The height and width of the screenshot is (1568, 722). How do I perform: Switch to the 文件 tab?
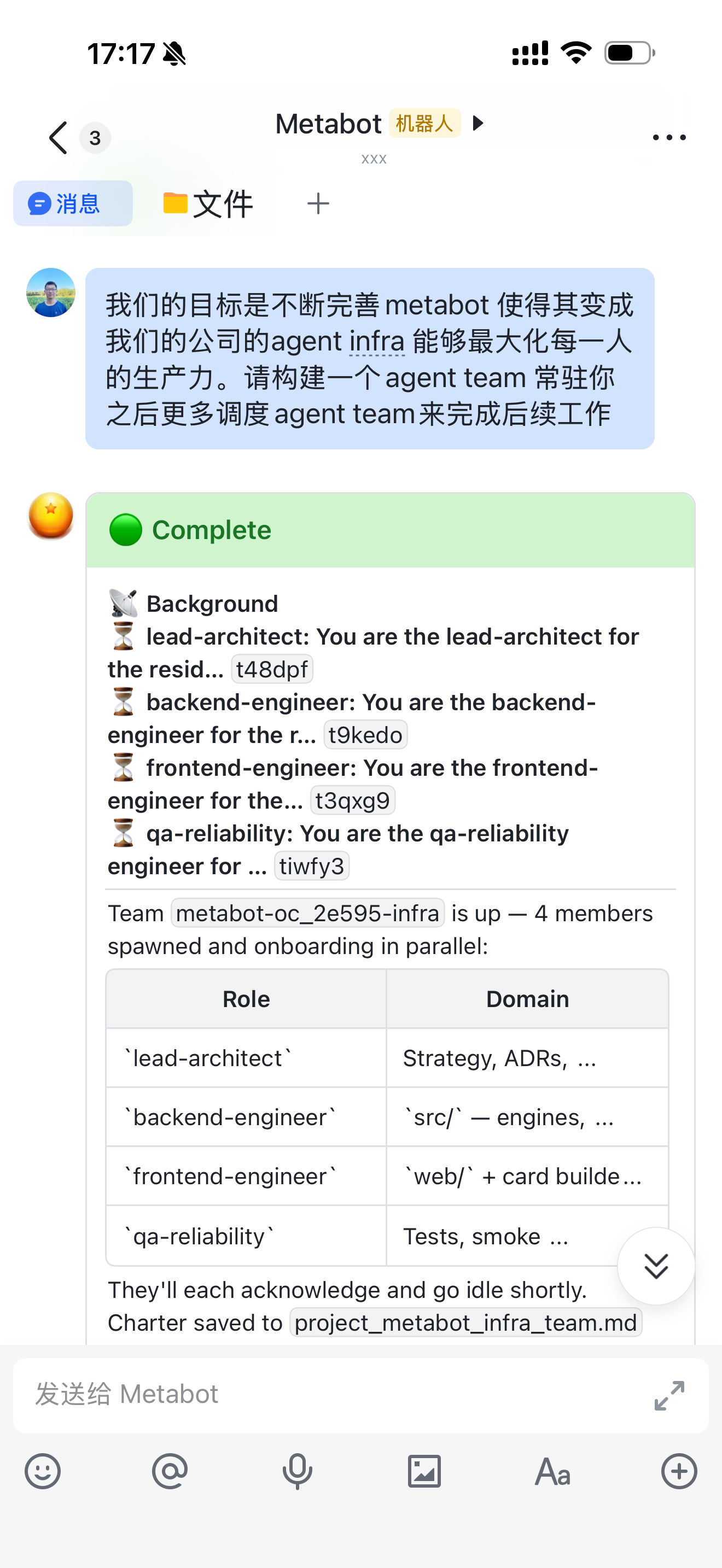pos(208,203)
